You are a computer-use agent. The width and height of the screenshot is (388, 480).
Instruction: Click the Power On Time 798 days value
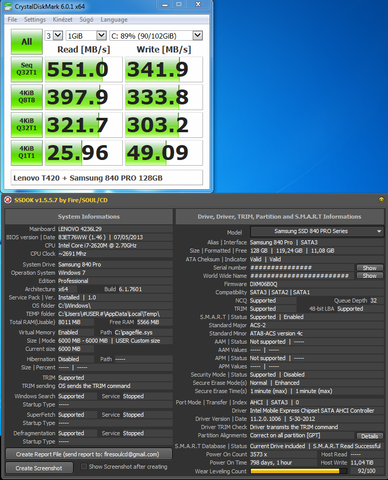point(271,463)
